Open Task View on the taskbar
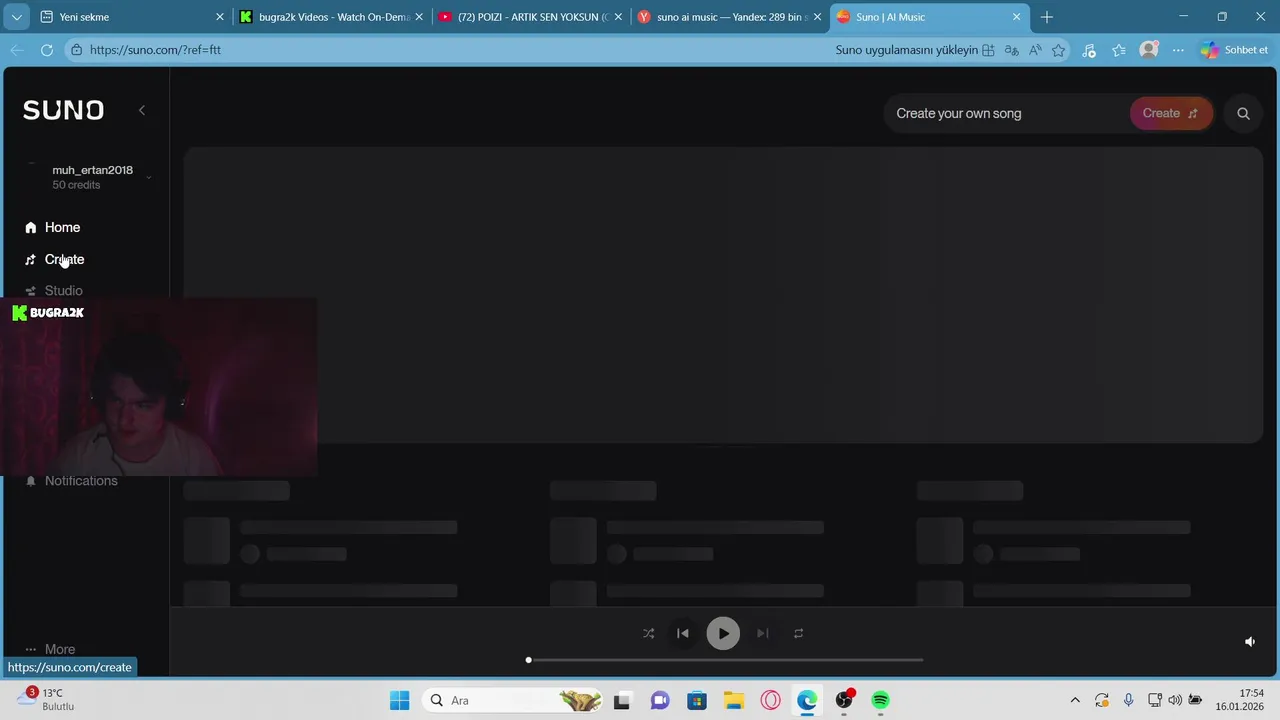 click(622, 700)
